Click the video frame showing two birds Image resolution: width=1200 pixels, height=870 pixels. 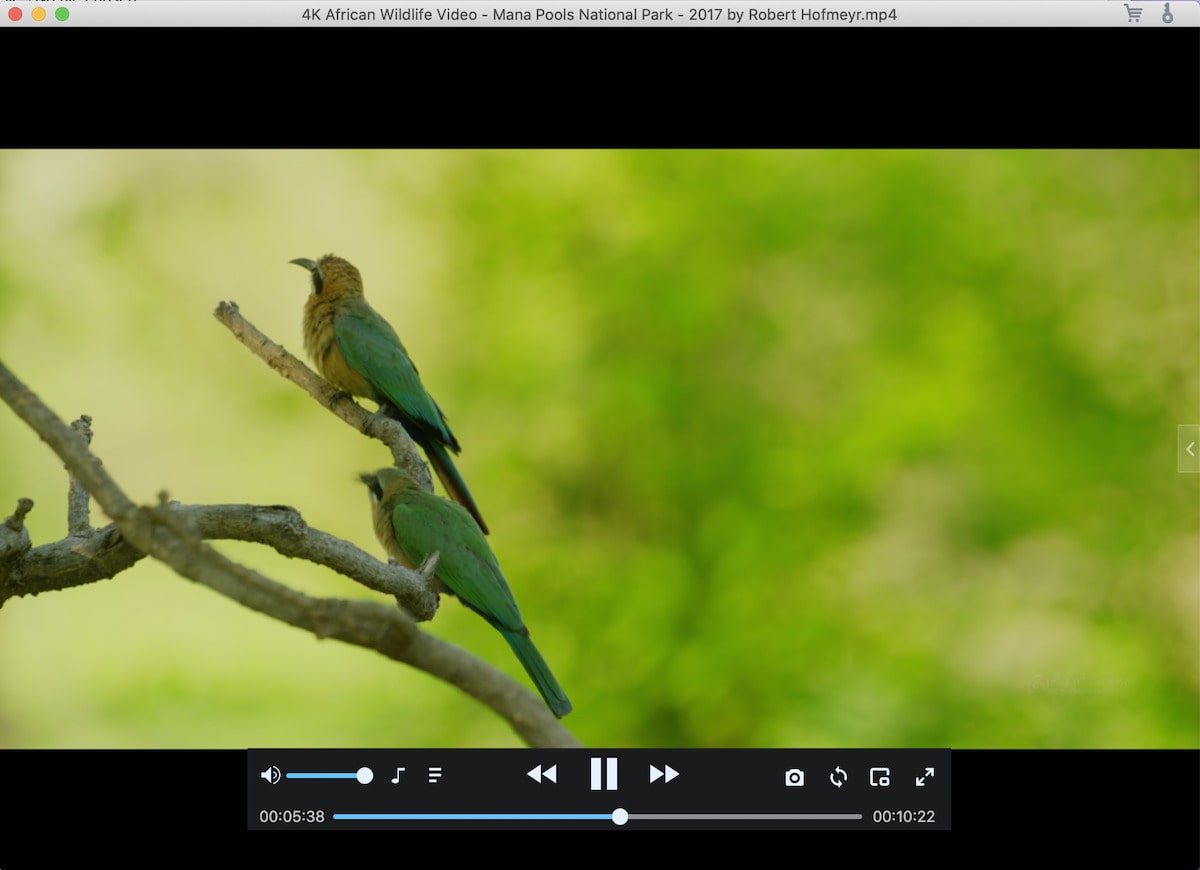point(600,448)
